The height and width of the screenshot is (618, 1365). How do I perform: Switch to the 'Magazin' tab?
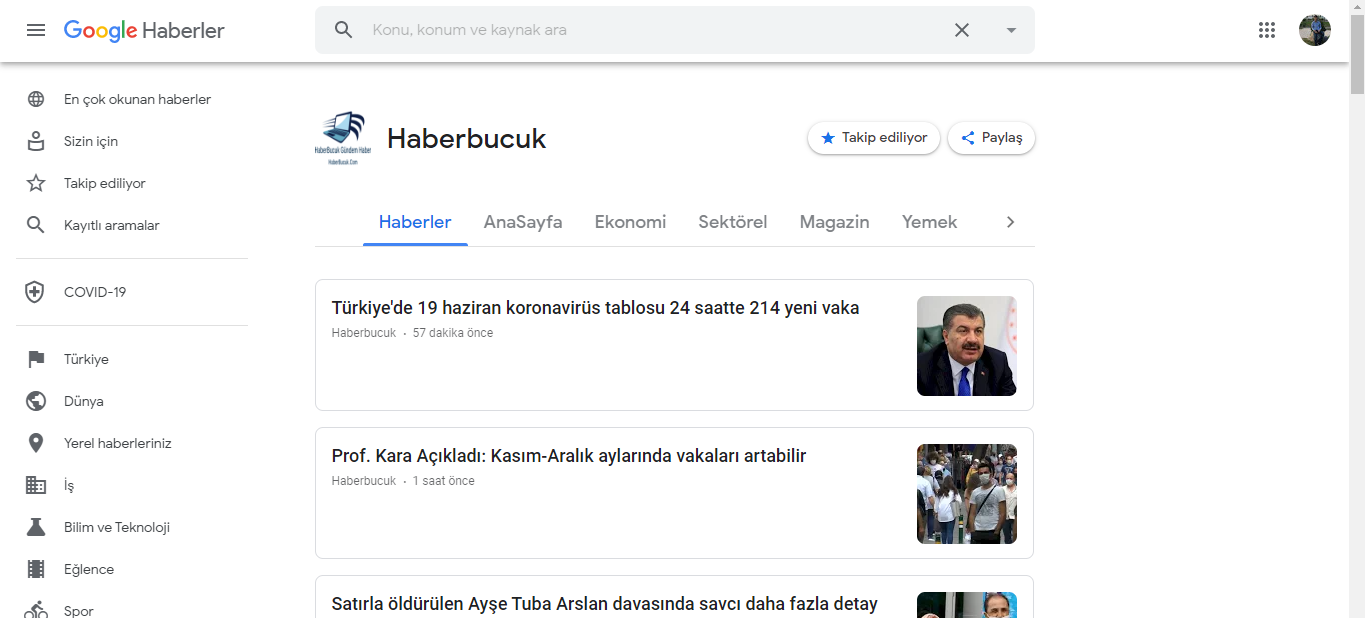point(835,222)
